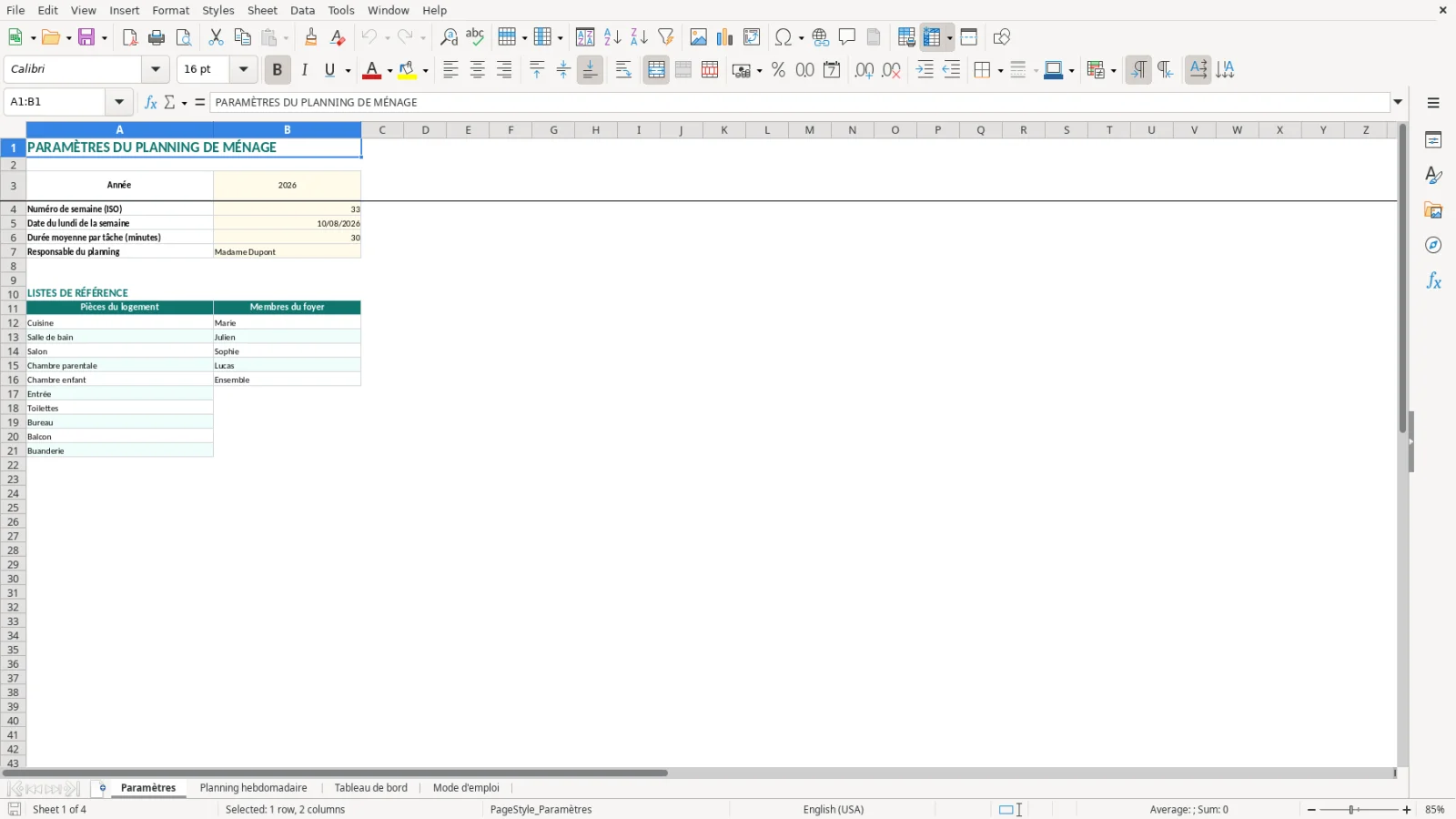Image resolution: width=1456 pixels, height=819 pixels.
Task: Toggle bold formatting
Action: tap(278, 70)
